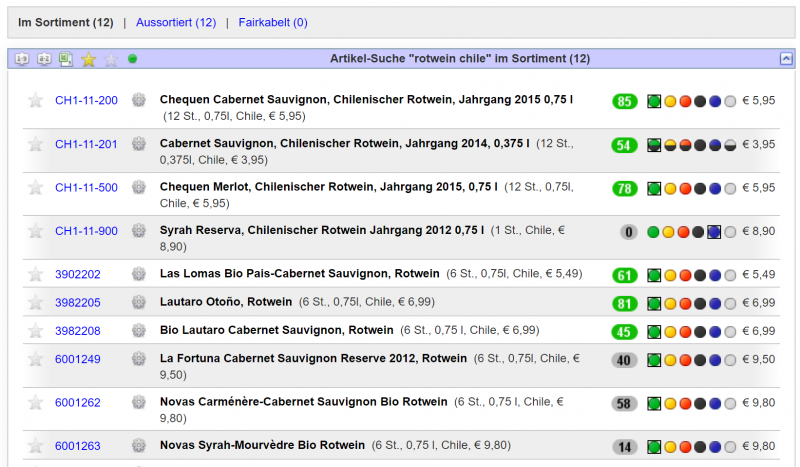The width and height of the screenshot is (800, 467).
Task: Open article link CH1-11-500
Action: tap(86, 188)
